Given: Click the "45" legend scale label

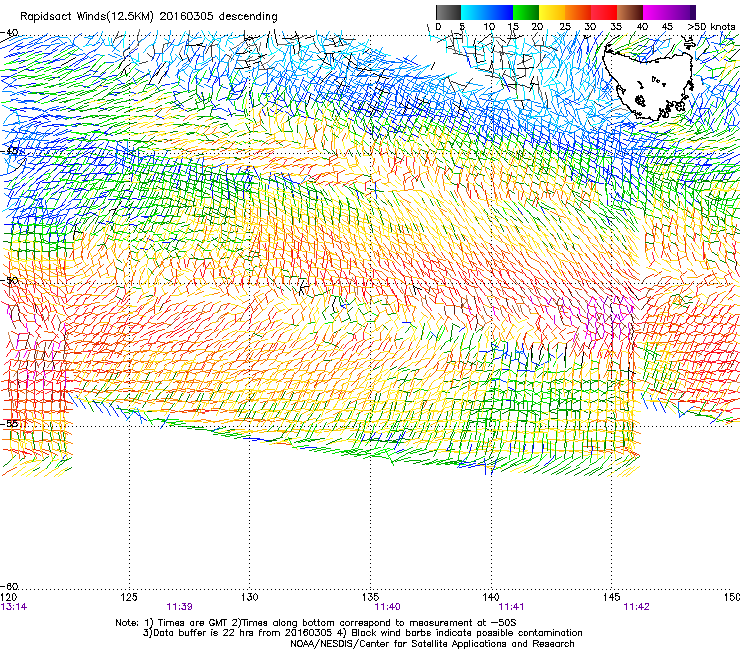Looking at the screenshot, I should (667, 27).
